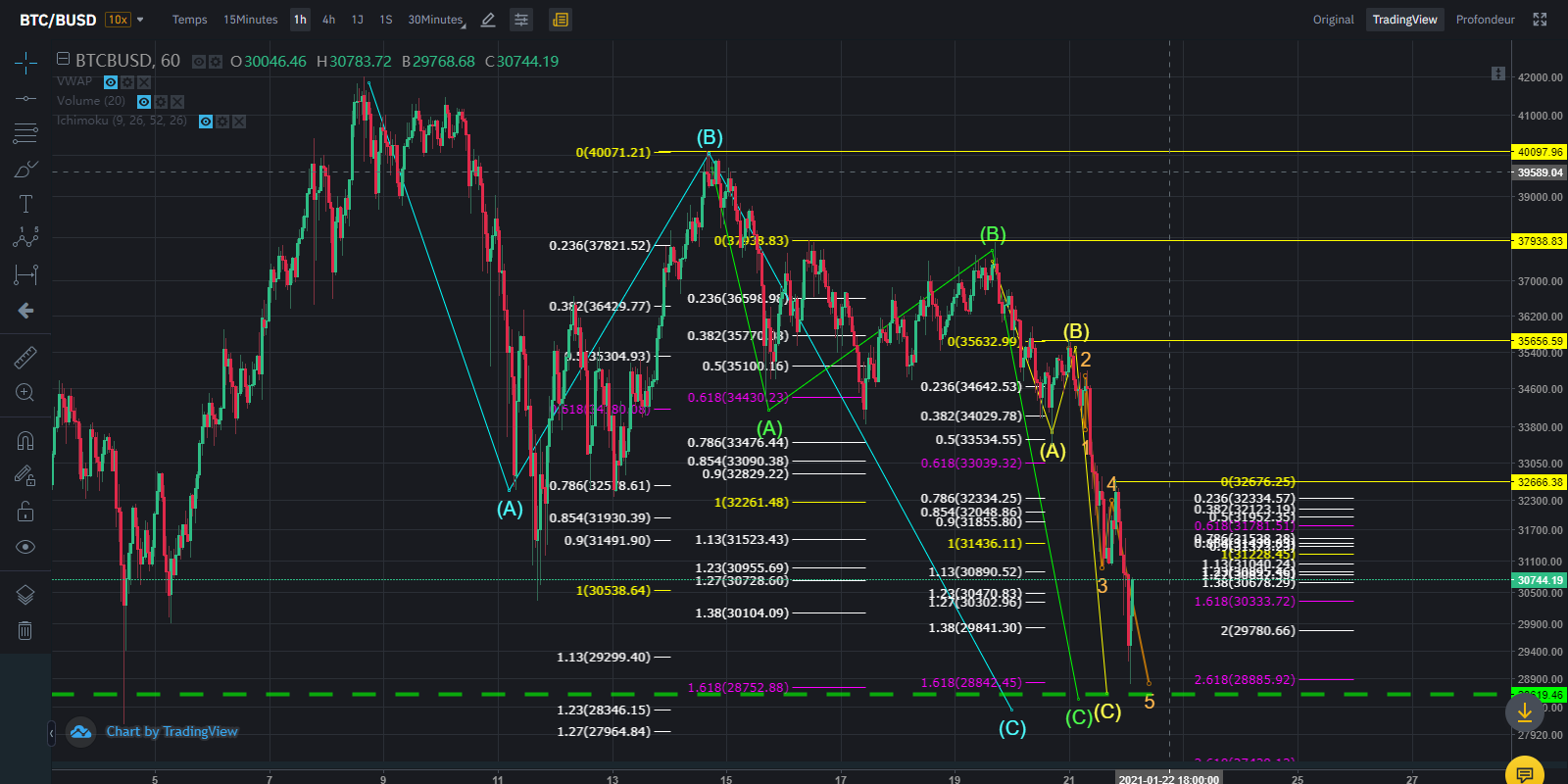Viewport: 1568px width, 784px height.
Task: Select the crosshair cursor tool
Action: [25, 65]
